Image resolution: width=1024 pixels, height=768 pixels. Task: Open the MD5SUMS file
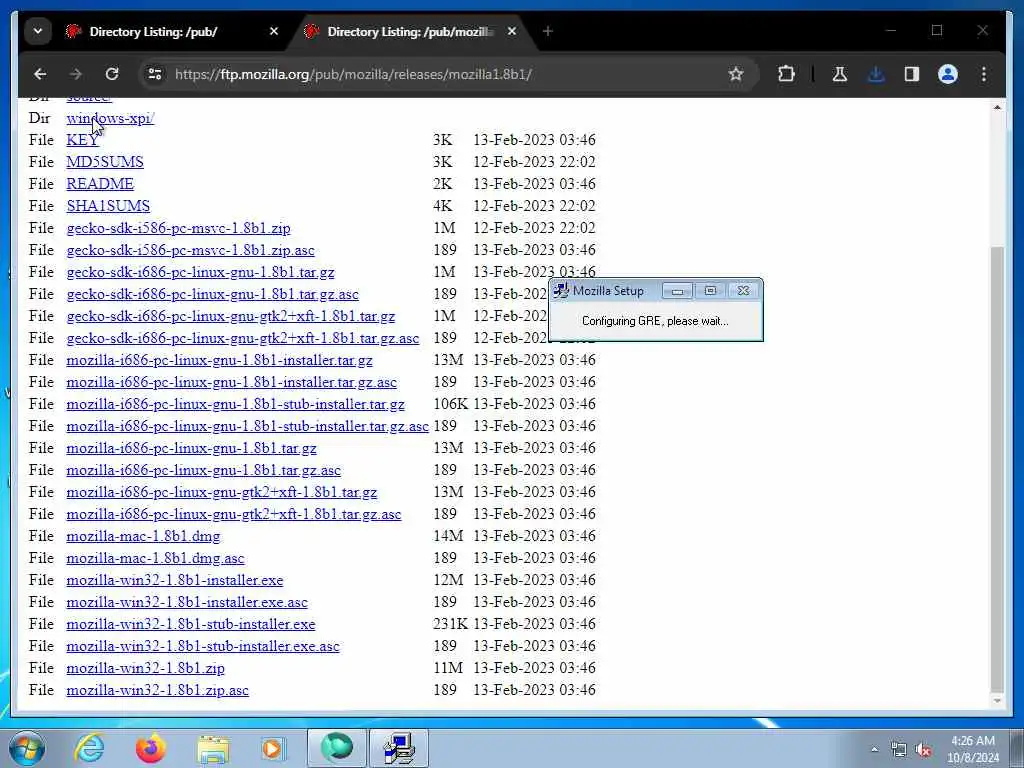tap(104, 162)
